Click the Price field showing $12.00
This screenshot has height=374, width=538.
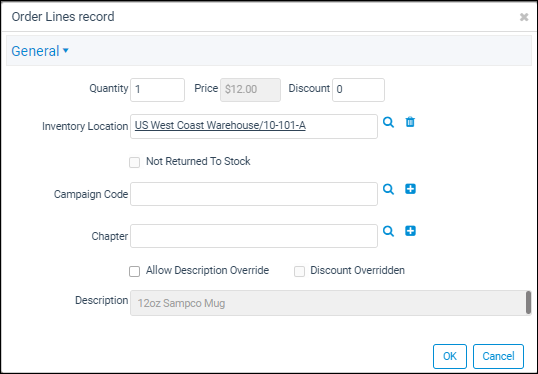click(250, 90)
